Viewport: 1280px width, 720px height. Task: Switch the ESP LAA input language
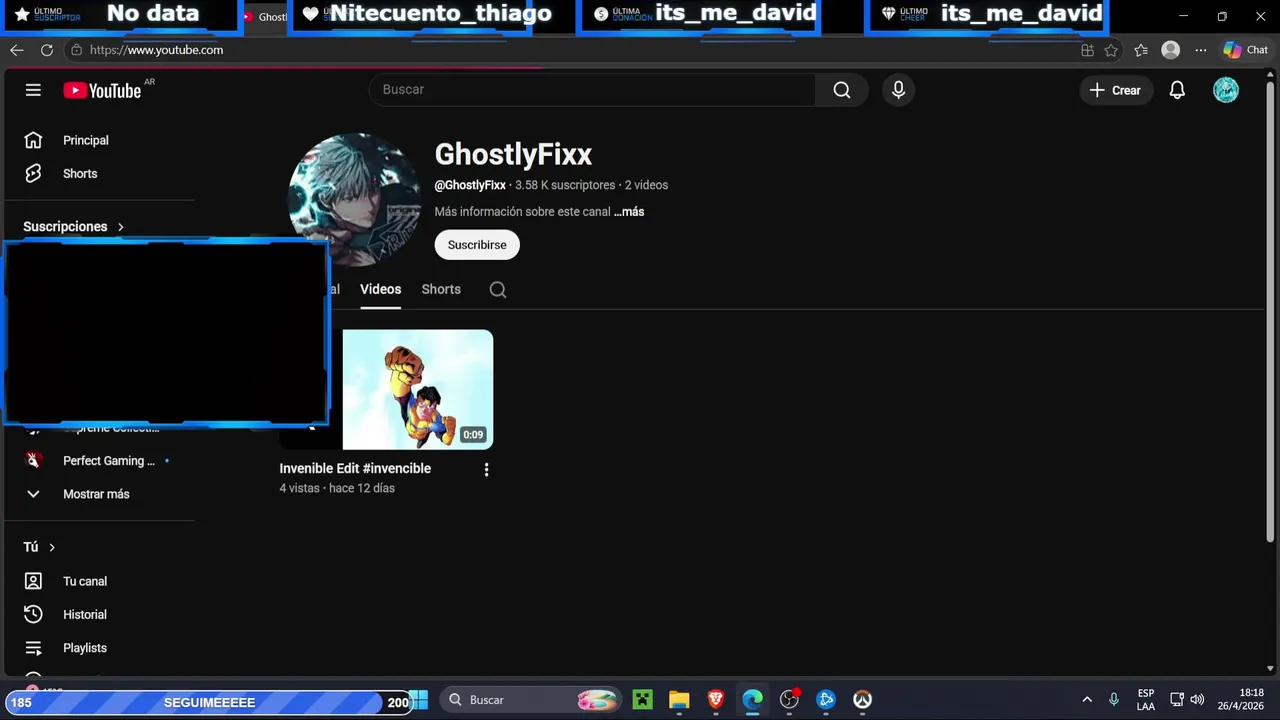1146,700
